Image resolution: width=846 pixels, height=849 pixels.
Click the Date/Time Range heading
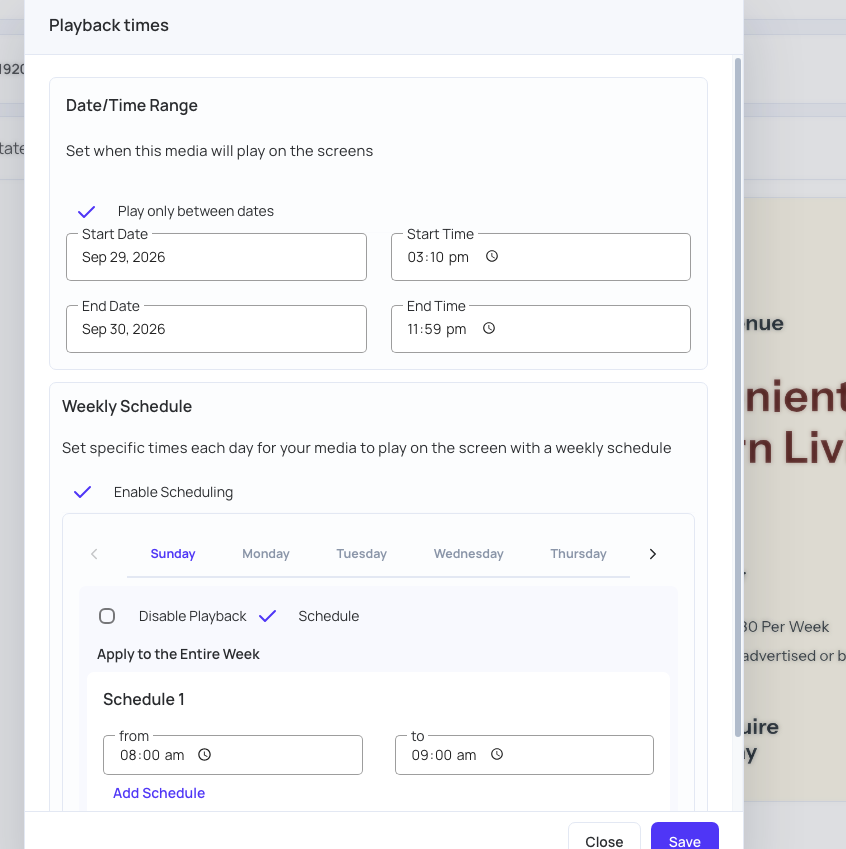point(132,106)
